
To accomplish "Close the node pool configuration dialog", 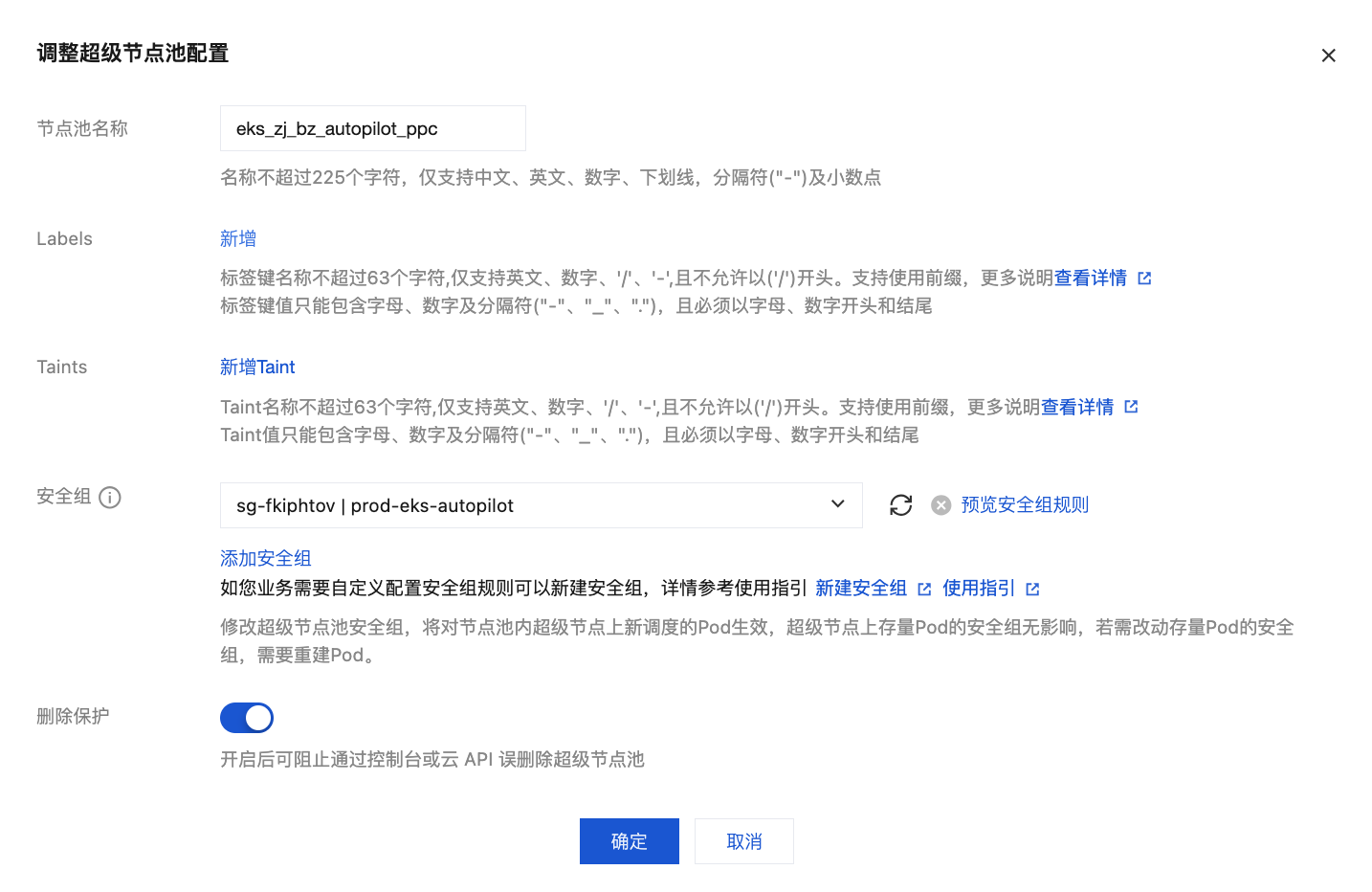I will pos(1328,56).
